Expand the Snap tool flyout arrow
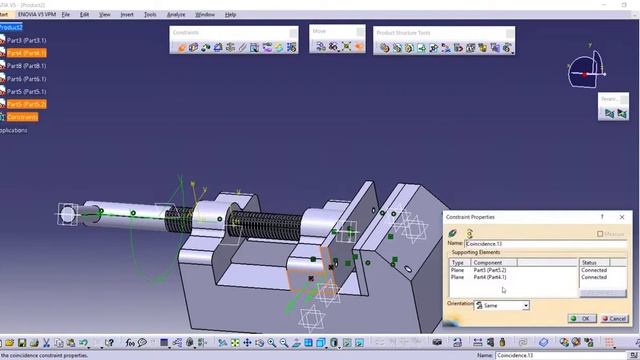The height and width of the screenshot is (360, 640). pos(338,50)
